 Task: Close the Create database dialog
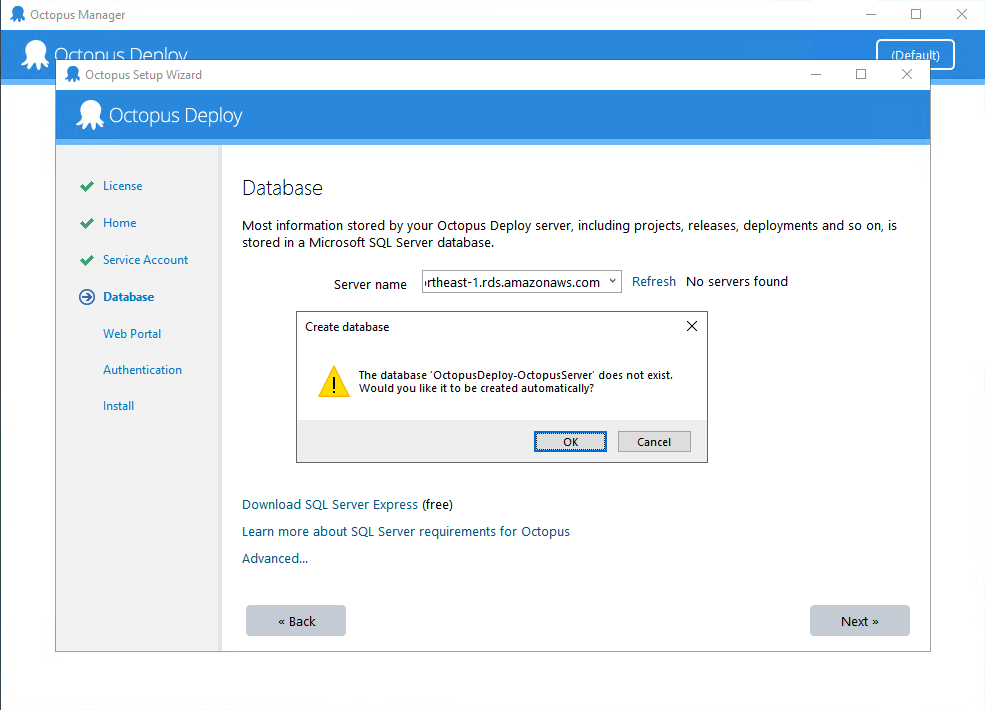pos(692,326)
